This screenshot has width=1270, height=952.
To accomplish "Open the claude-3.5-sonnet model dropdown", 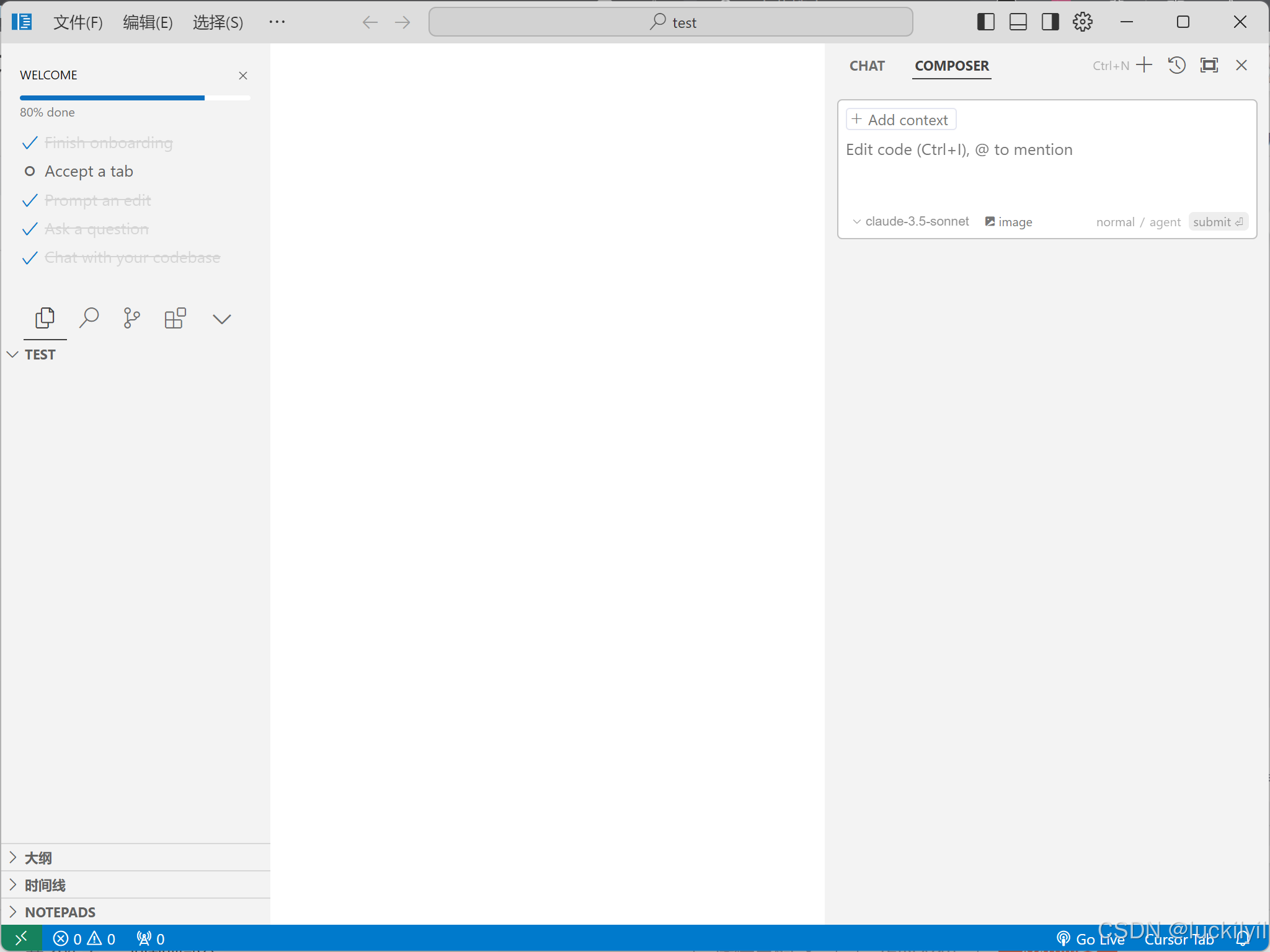I will tap(910, 222).
